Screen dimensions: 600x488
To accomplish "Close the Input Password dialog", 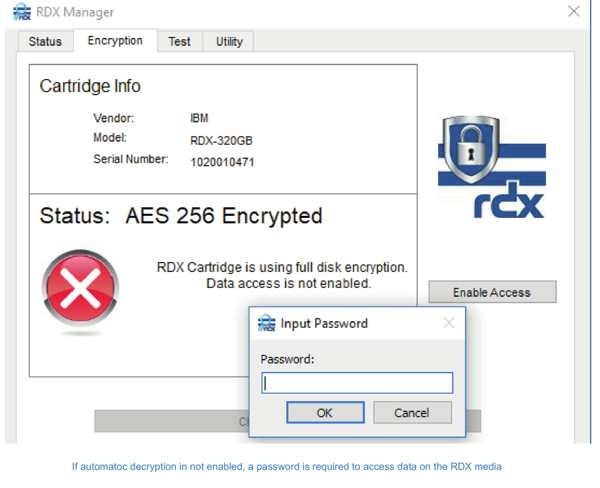I will pos(448,323).
